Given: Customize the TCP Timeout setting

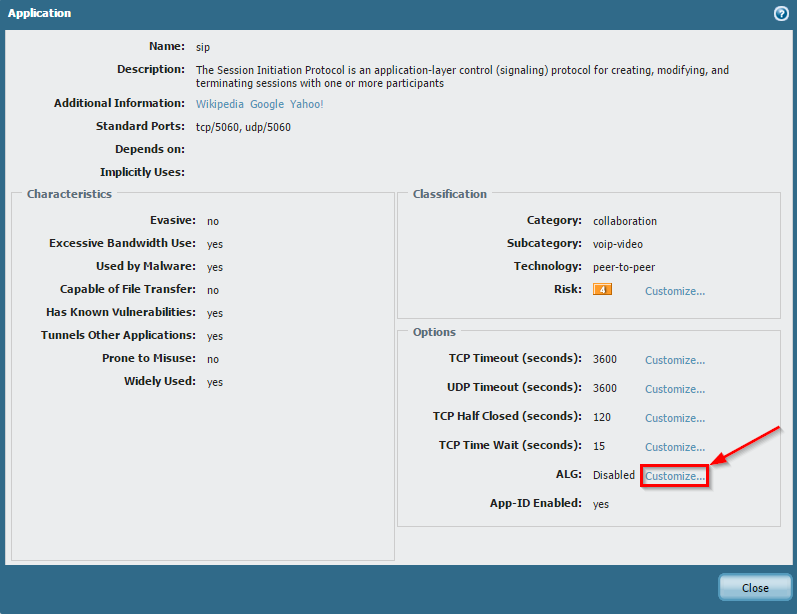Looking at the screenshot, I should 674,360.
